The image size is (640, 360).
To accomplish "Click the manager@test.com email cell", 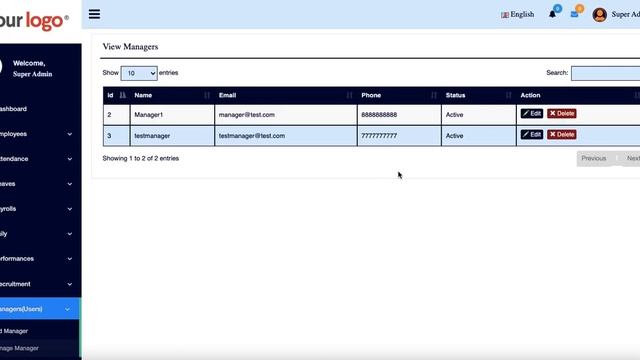I will [x=286, y=115].
